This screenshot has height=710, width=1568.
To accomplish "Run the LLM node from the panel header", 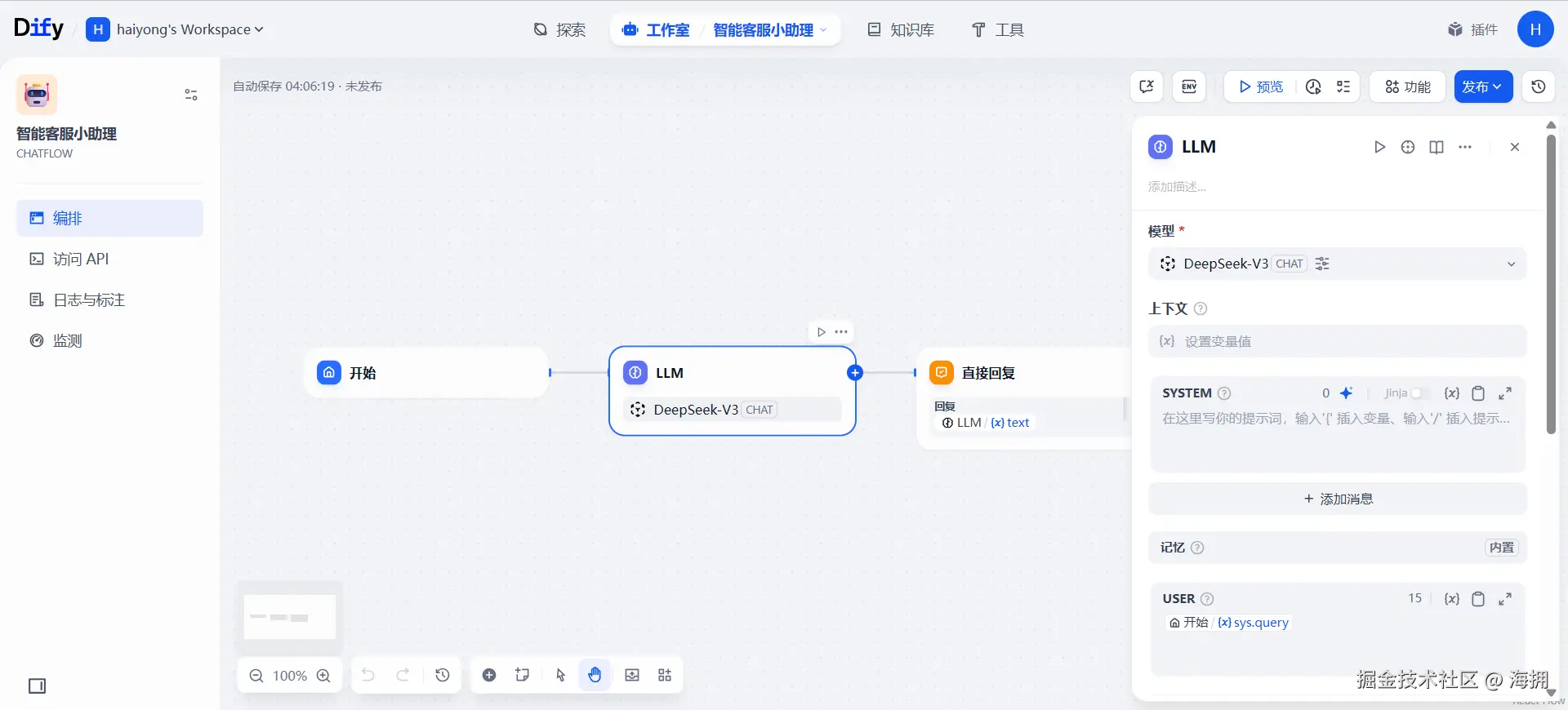I will 1379,147.
